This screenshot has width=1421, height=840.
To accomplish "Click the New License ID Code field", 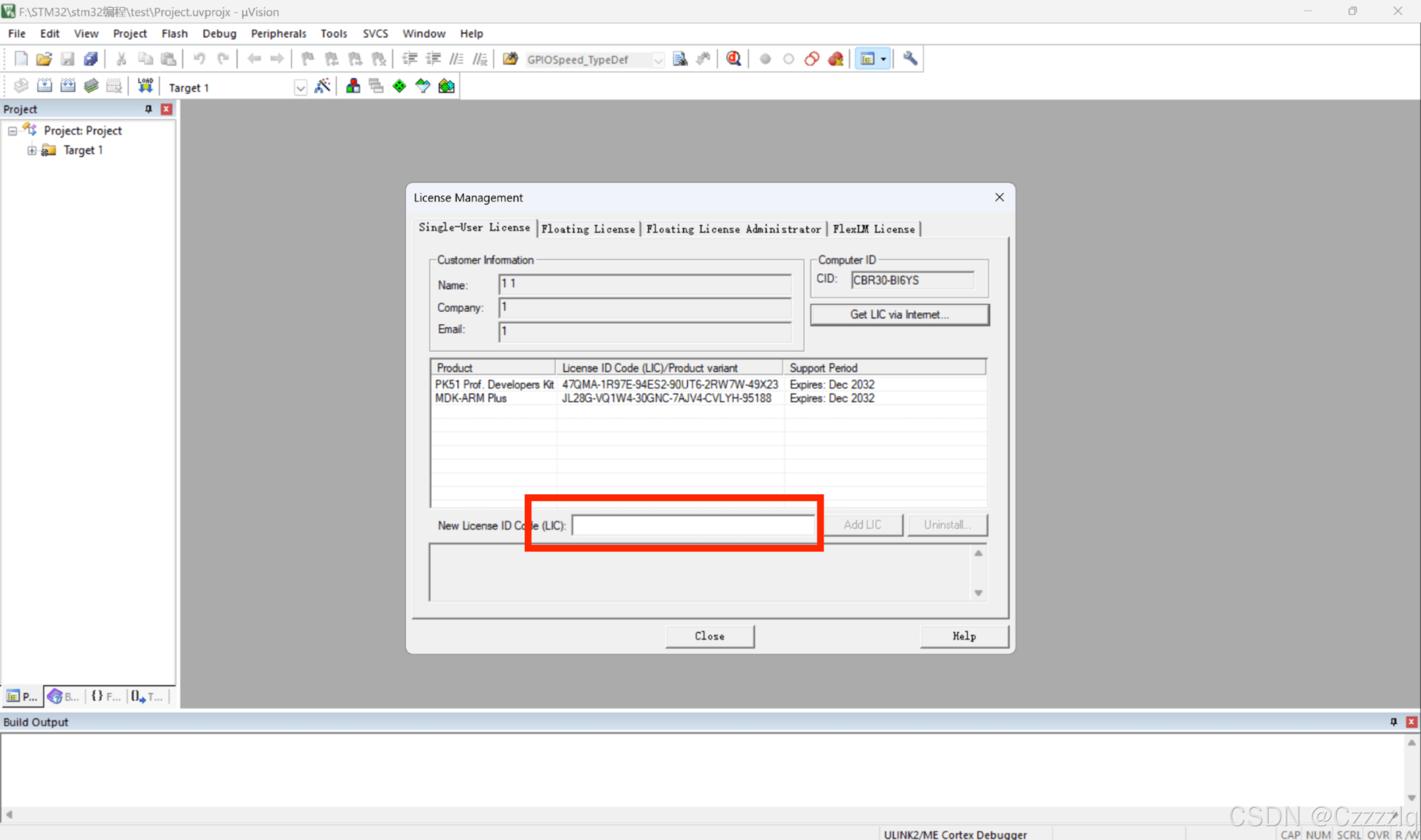I will pos(693,526).
